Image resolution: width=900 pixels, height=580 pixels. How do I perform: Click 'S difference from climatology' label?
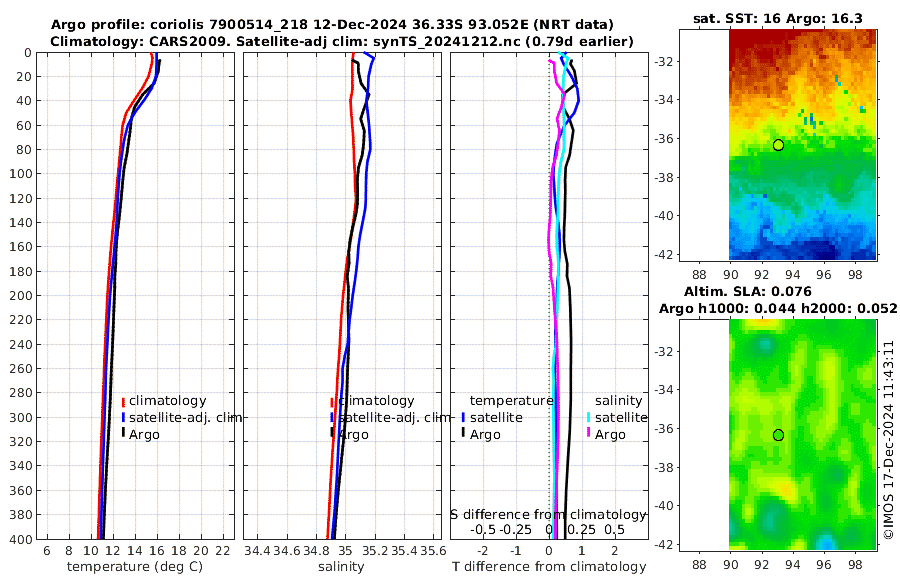(548, 514)
